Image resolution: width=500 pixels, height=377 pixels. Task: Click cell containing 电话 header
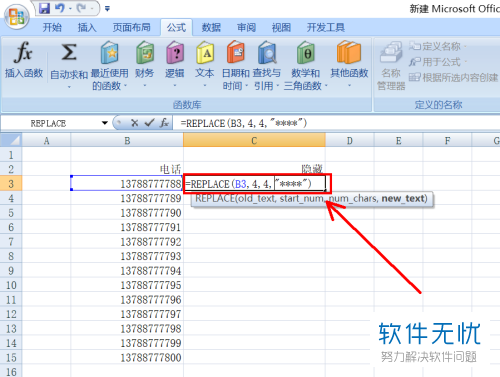point(127,169)
